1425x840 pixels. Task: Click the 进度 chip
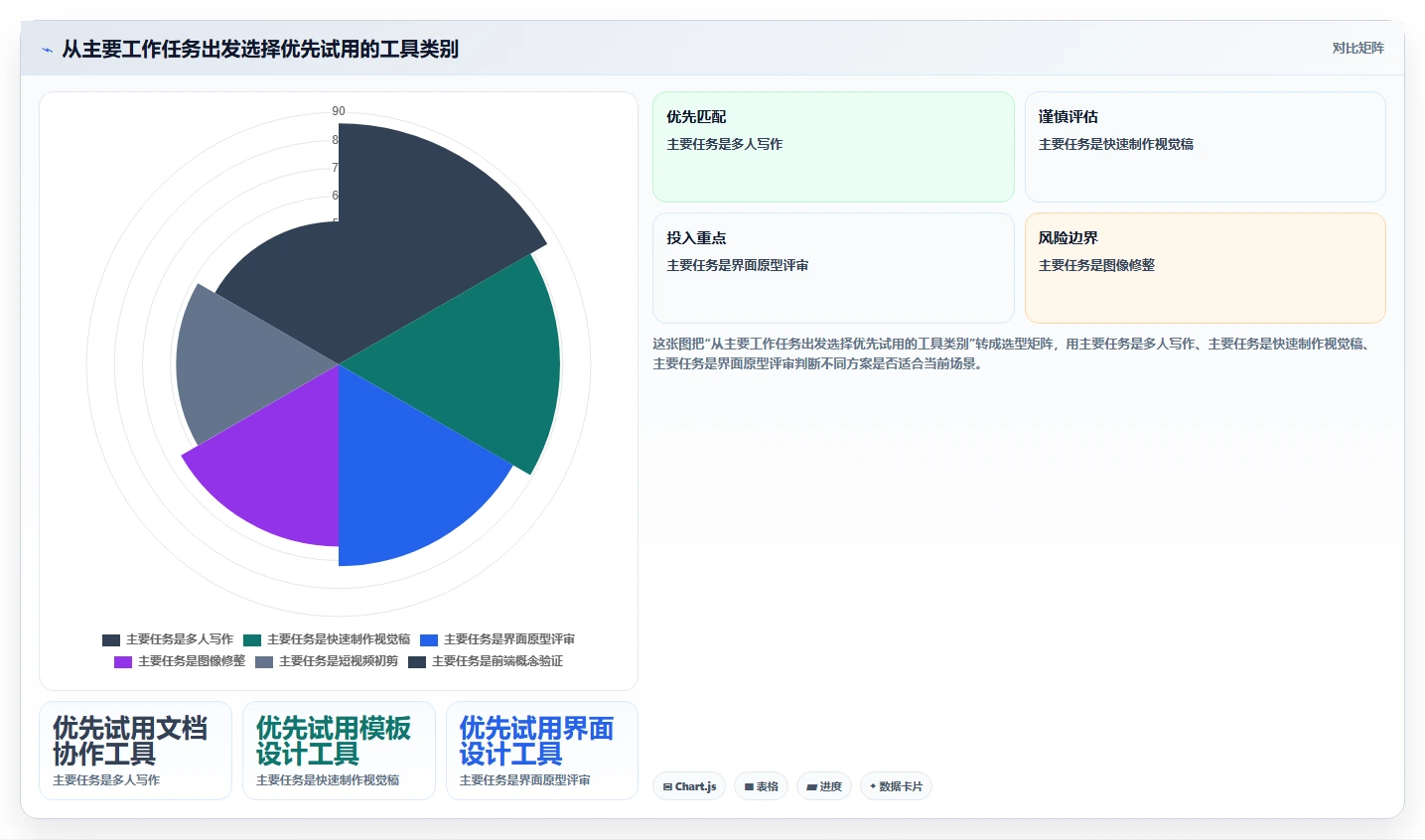tap(824, 786)
